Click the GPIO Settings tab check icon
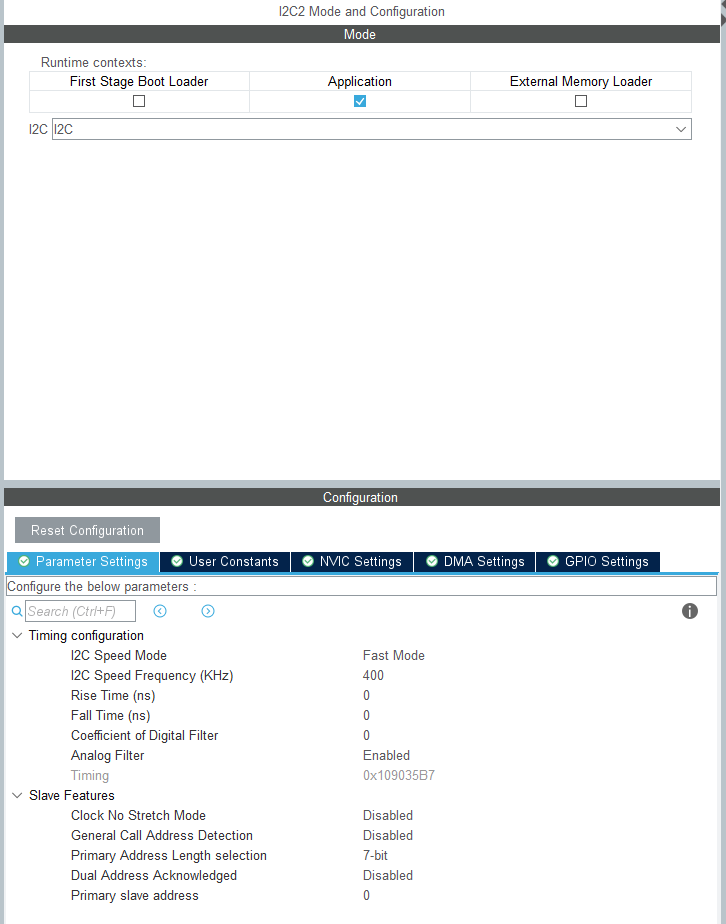The image size is (726, 924). click(x=553, y=561)
